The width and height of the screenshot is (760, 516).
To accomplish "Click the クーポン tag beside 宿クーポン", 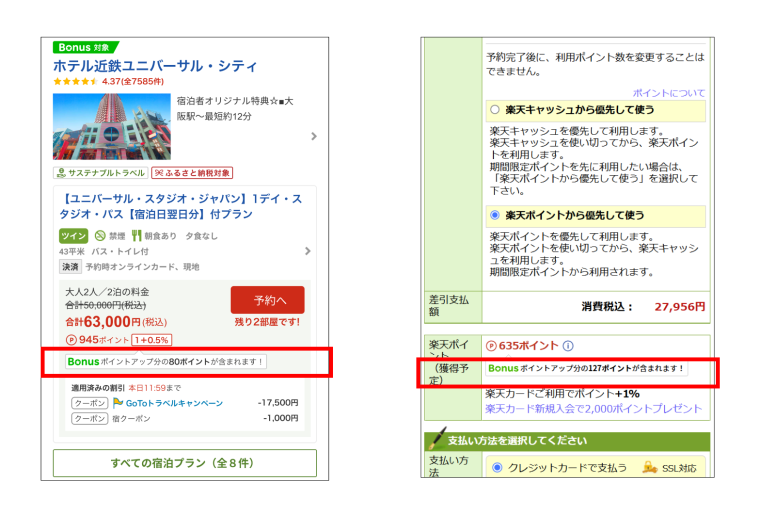I will [90, 418].
